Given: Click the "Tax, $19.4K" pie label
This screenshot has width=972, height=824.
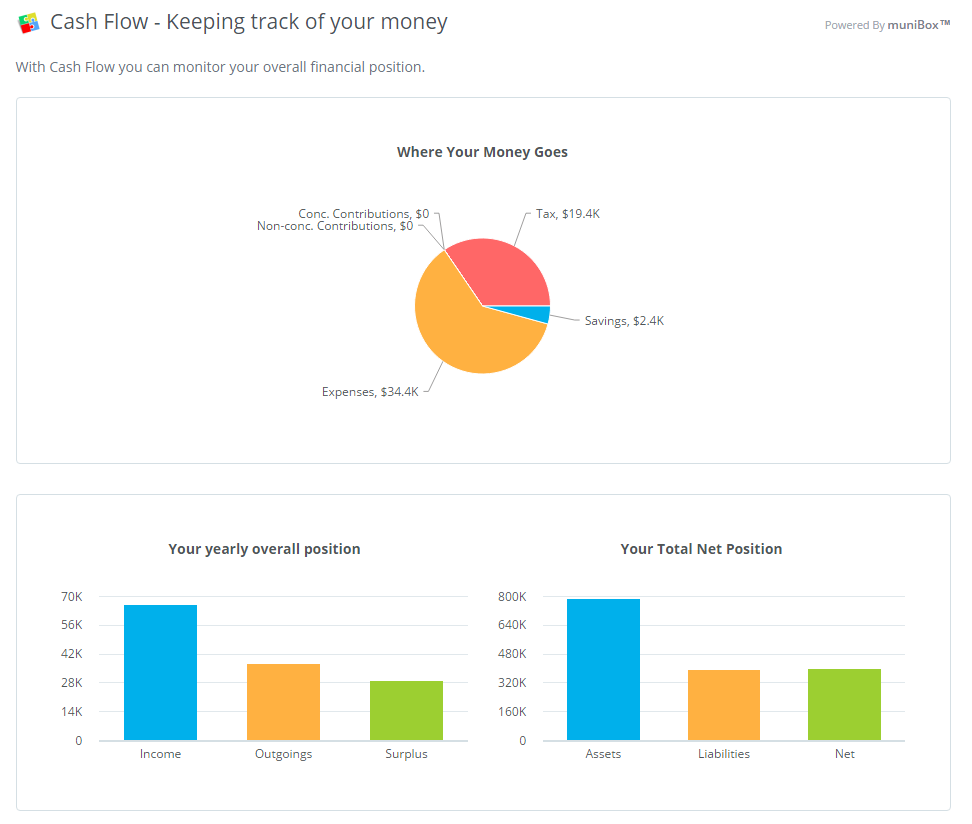Looking at the screenshot, I should point(568,214).
